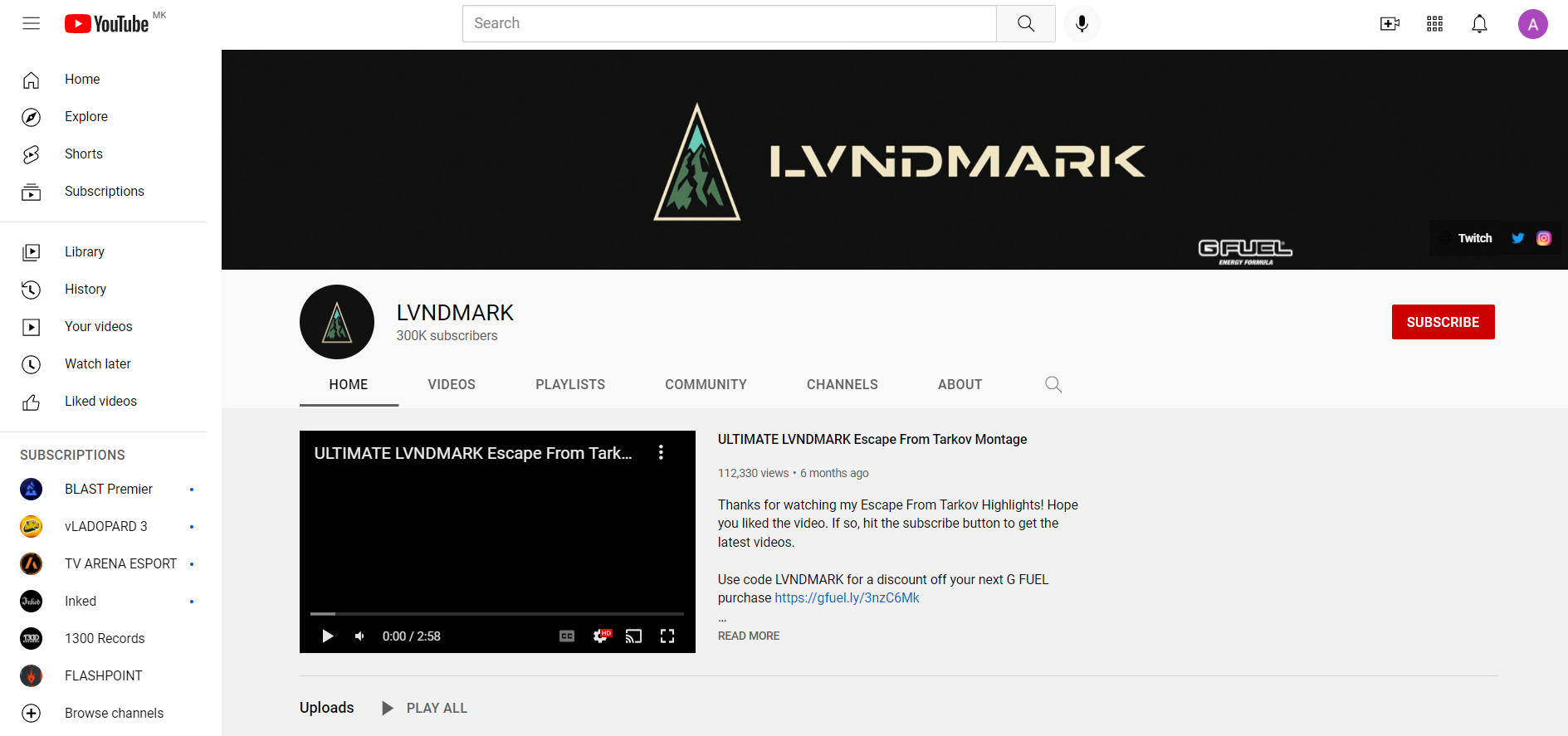Browse channels from the sidebar
This screenshot has height=736, width=1568.
[103, 714]
